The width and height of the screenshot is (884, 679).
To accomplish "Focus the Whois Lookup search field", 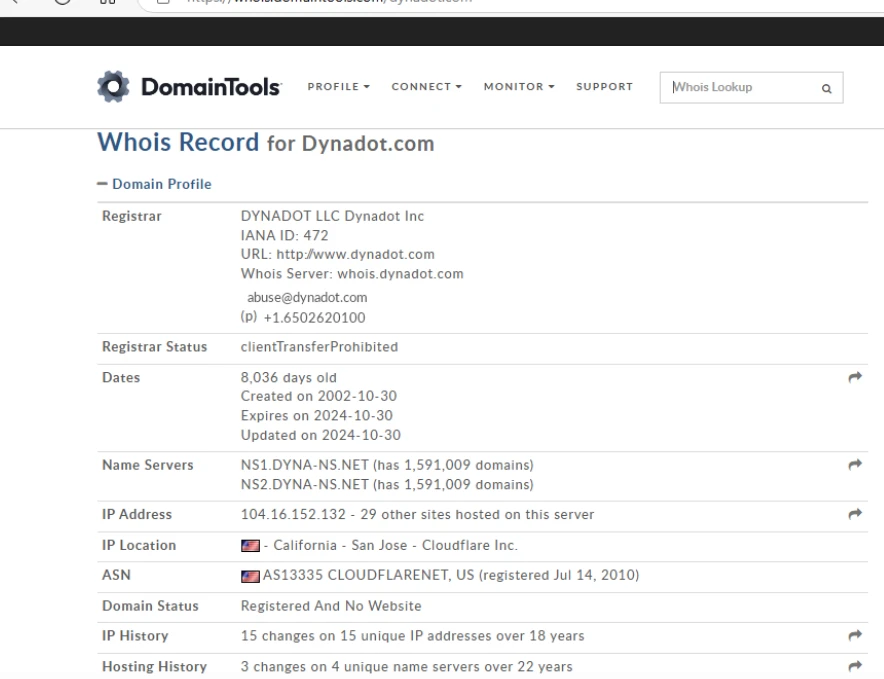I will (x=740, y=87).
